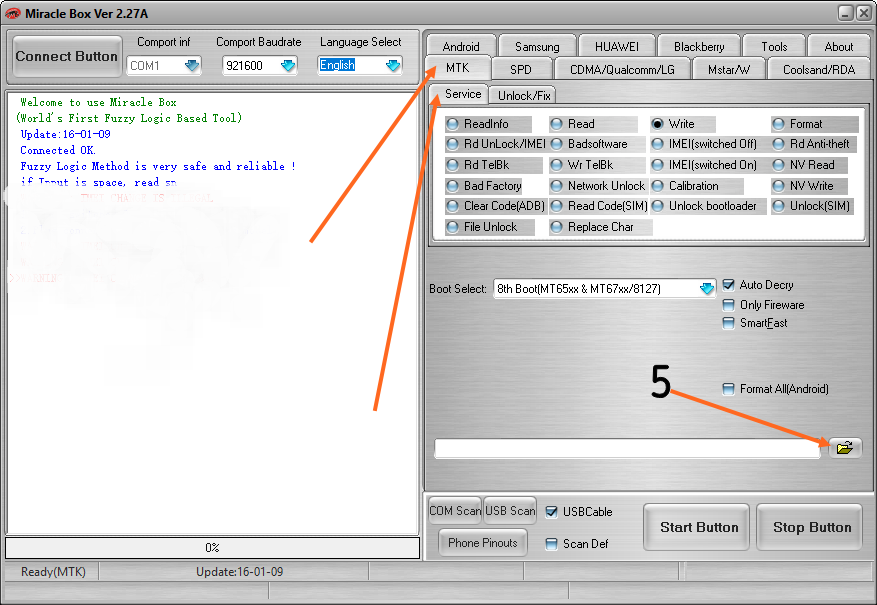Switch to the Tools tab
877x605 pixels.
point(774,46)
